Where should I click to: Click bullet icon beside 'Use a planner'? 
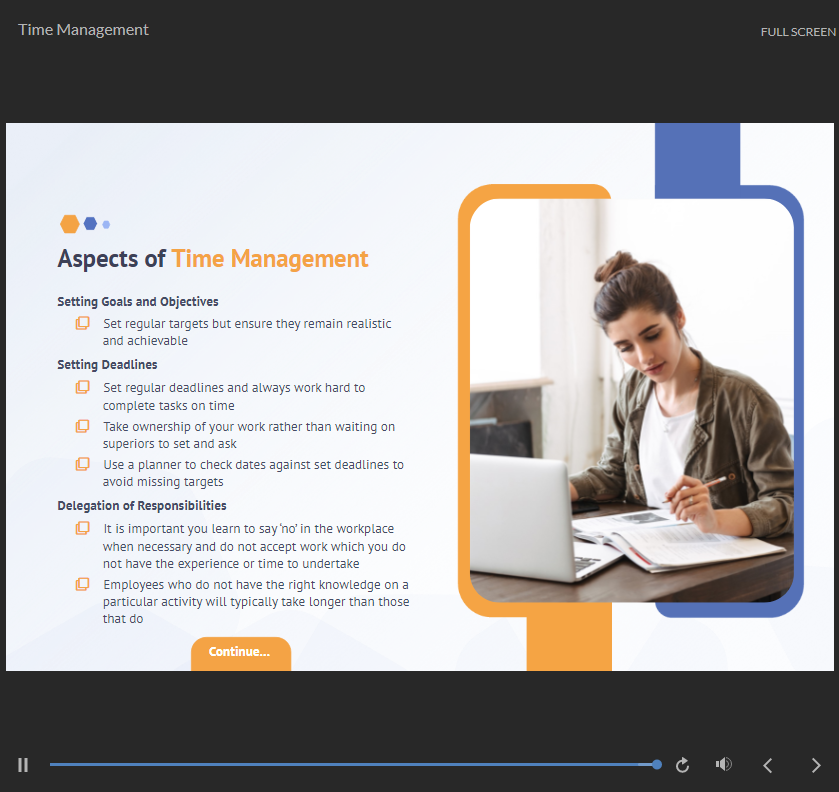click(82, 464)
